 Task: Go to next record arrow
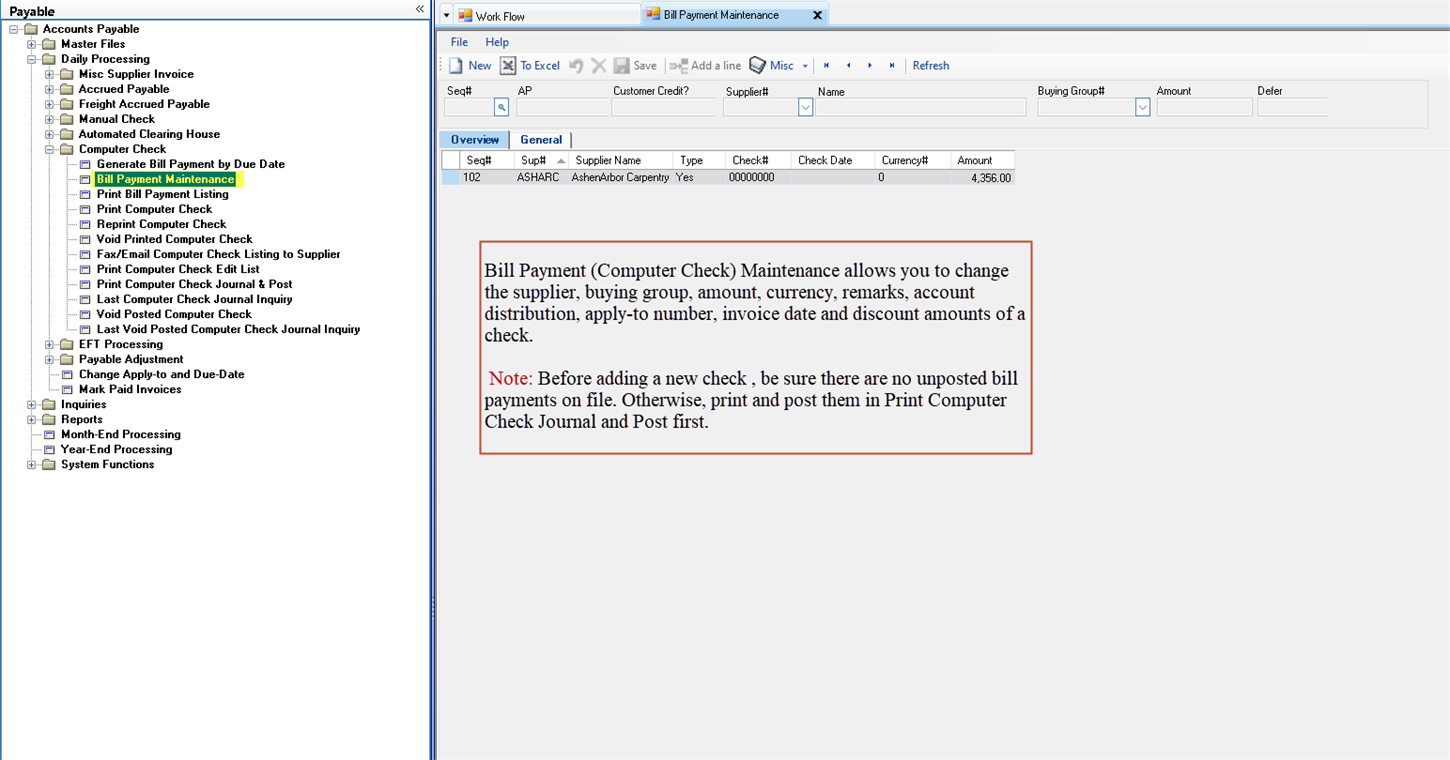tap(870, 66)
